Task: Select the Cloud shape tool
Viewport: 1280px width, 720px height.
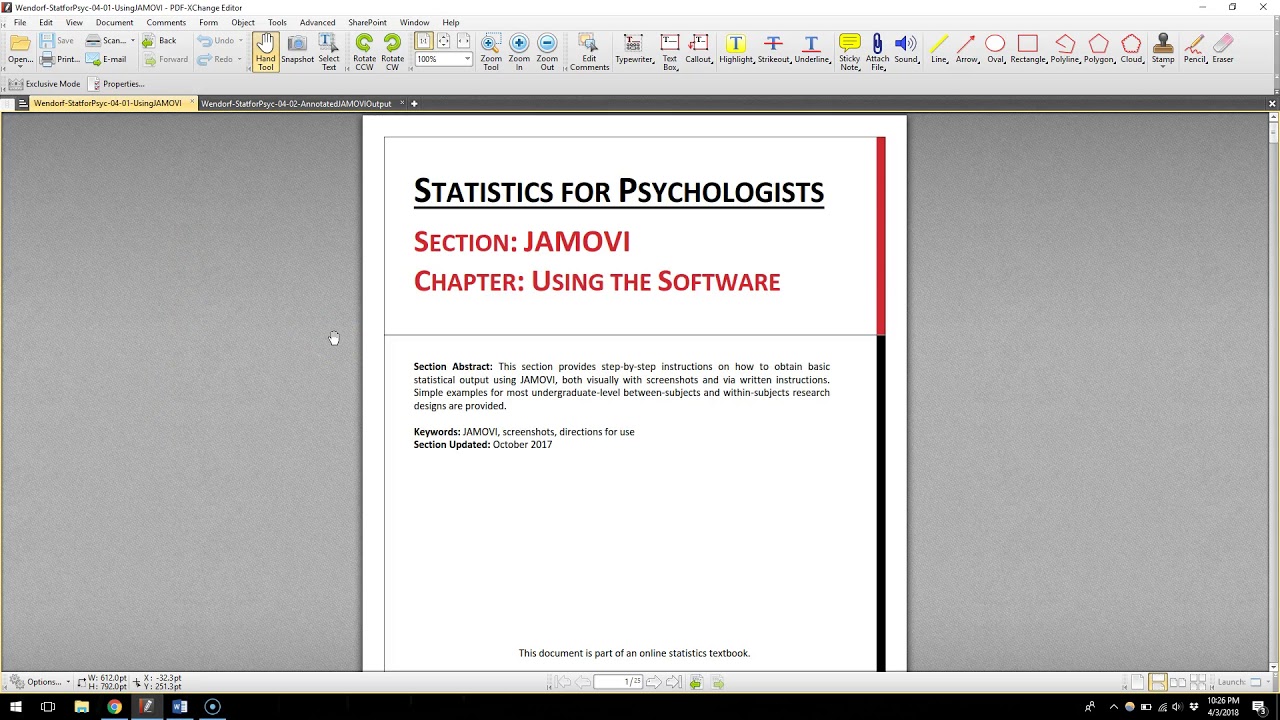Action: click(x=1132, y=50)
